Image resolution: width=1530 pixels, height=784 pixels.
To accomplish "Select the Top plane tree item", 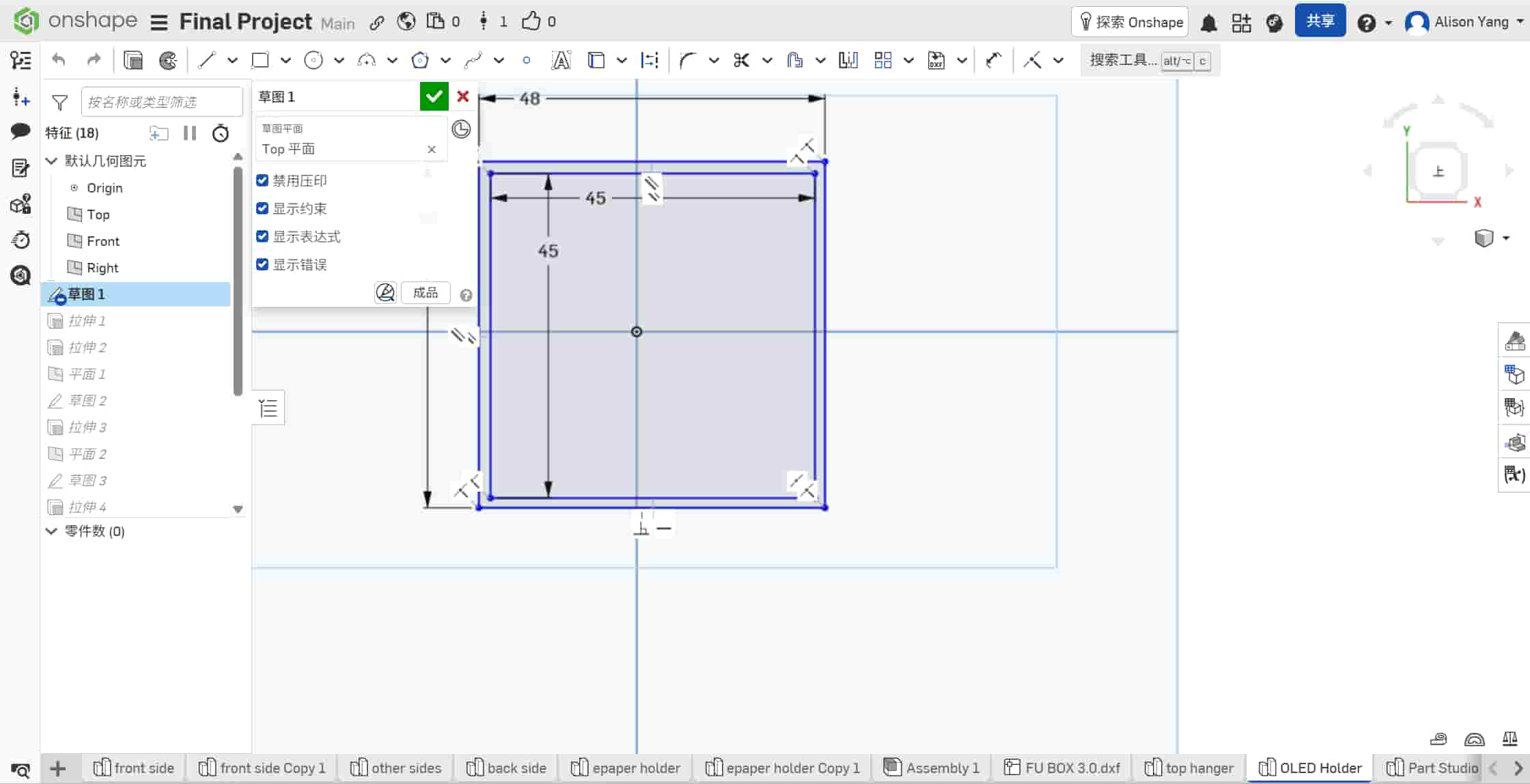I will [x=98, y=214].
